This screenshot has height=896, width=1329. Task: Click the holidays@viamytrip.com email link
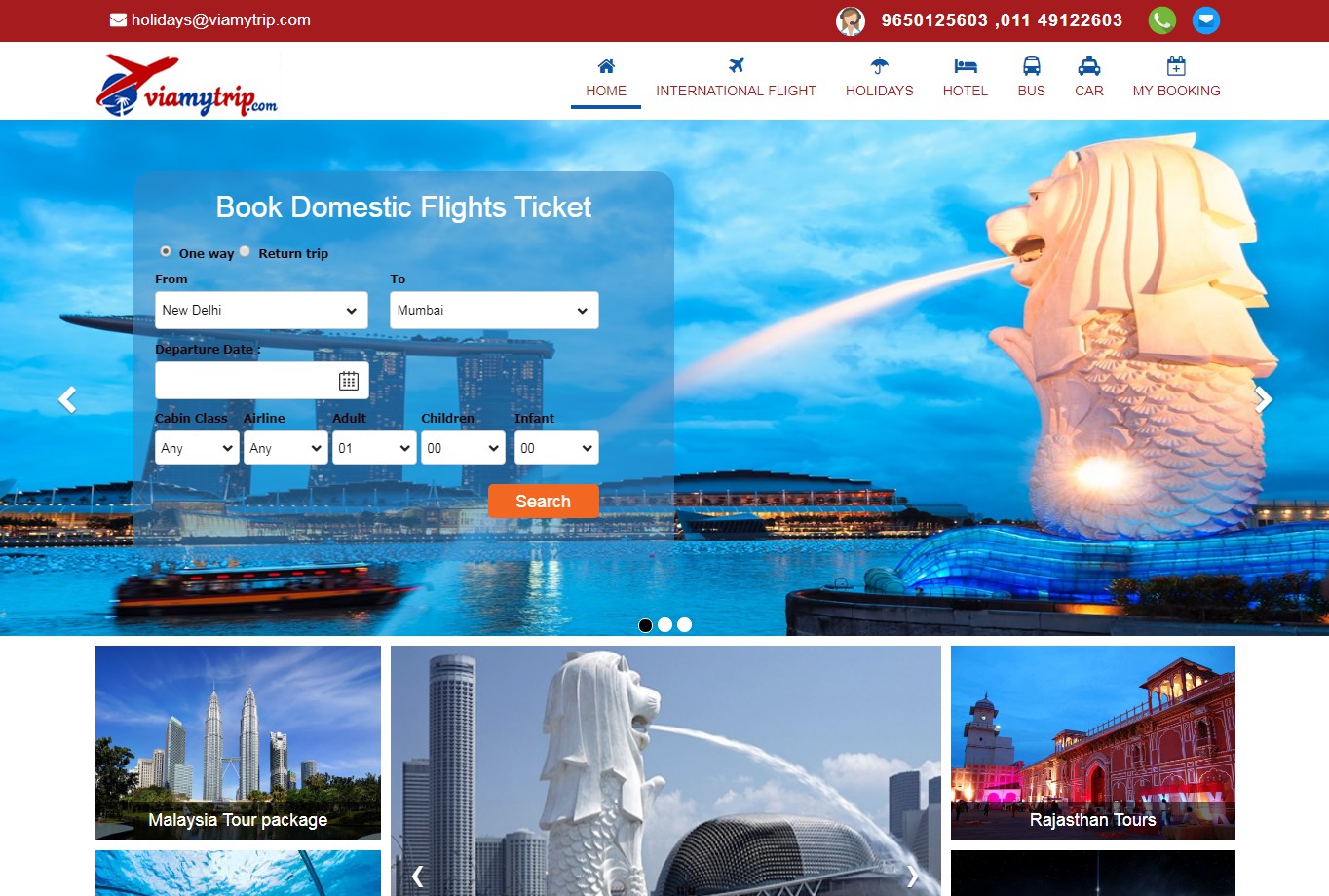(x=220, y=20)
